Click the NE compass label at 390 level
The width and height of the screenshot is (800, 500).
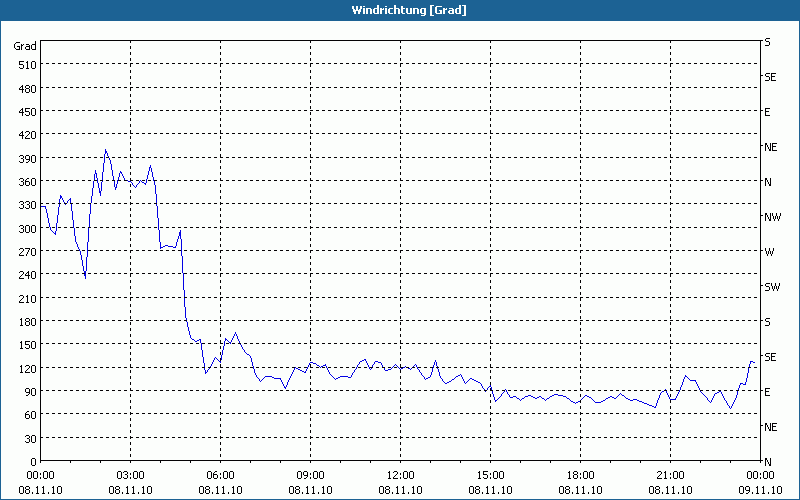point(770,147)
